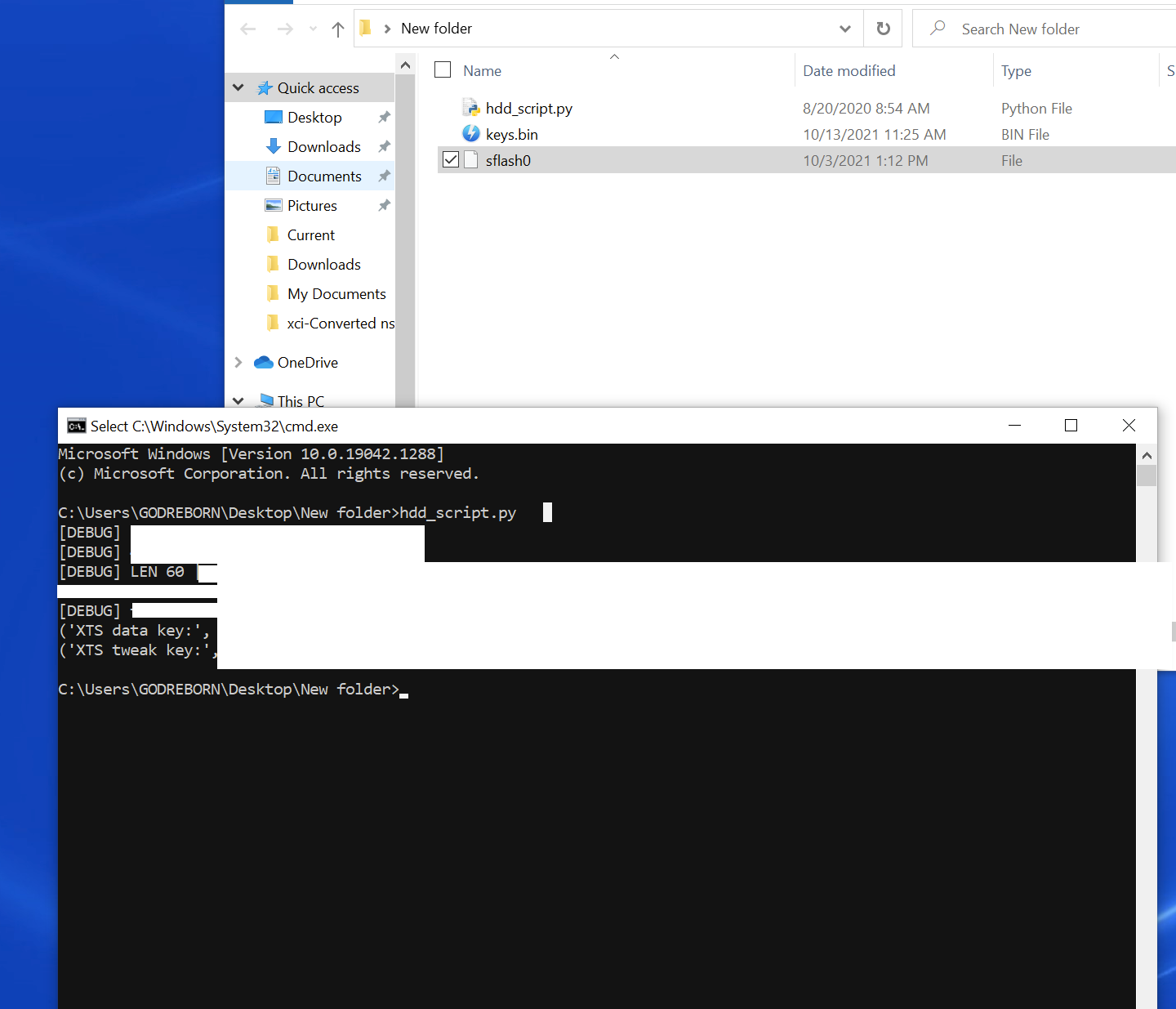Collapse the This PC tree node

(x=238, y=401)
